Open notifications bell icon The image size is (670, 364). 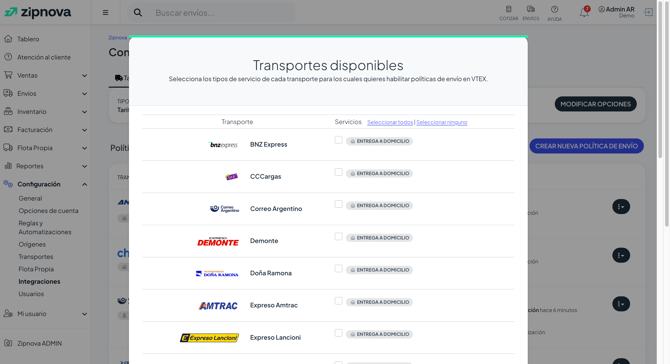(x=584, y=12)
